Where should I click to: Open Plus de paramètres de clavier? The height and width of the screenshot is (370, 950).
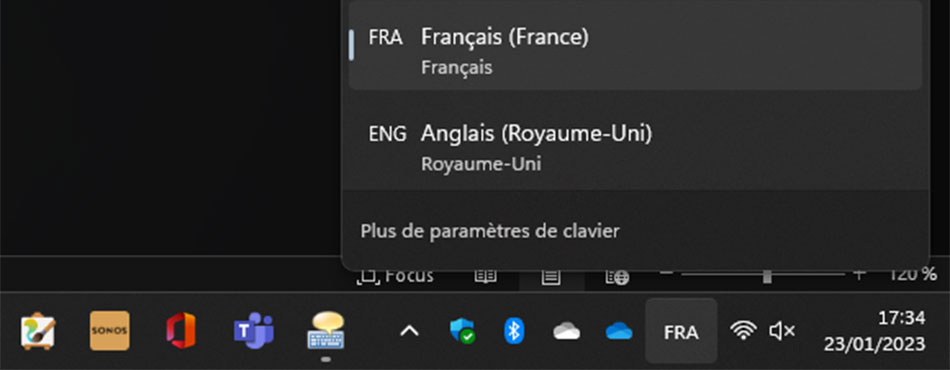tap(490, 231)
